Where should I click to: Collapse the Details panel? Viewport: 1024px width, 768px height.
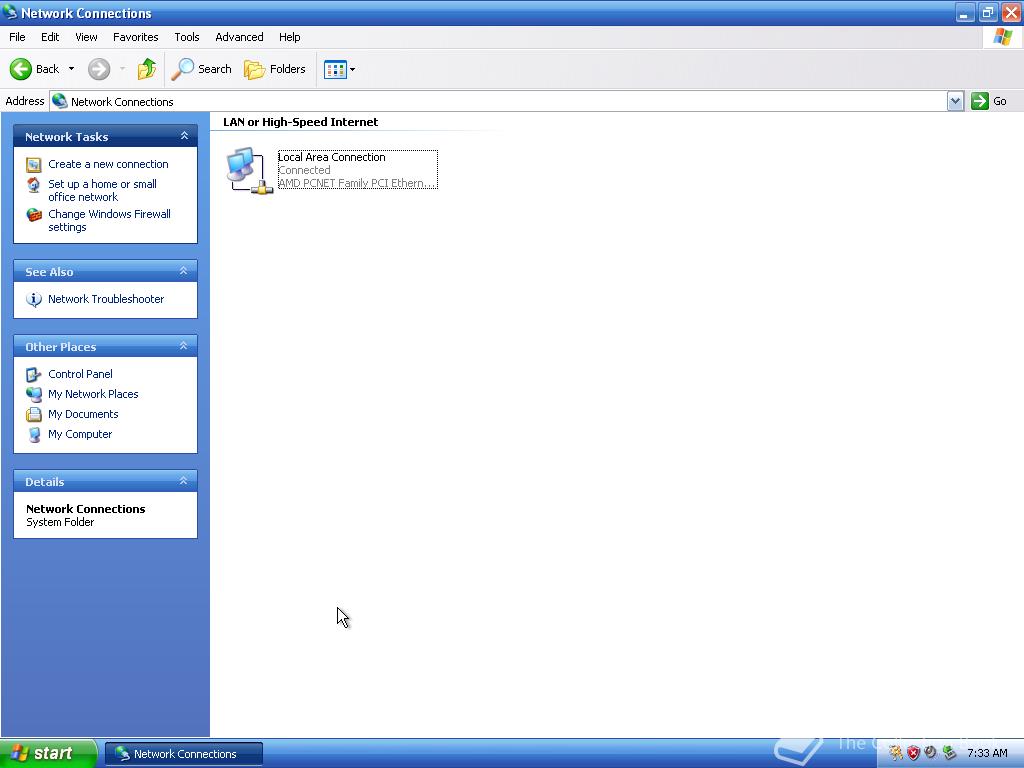[184, 481]
